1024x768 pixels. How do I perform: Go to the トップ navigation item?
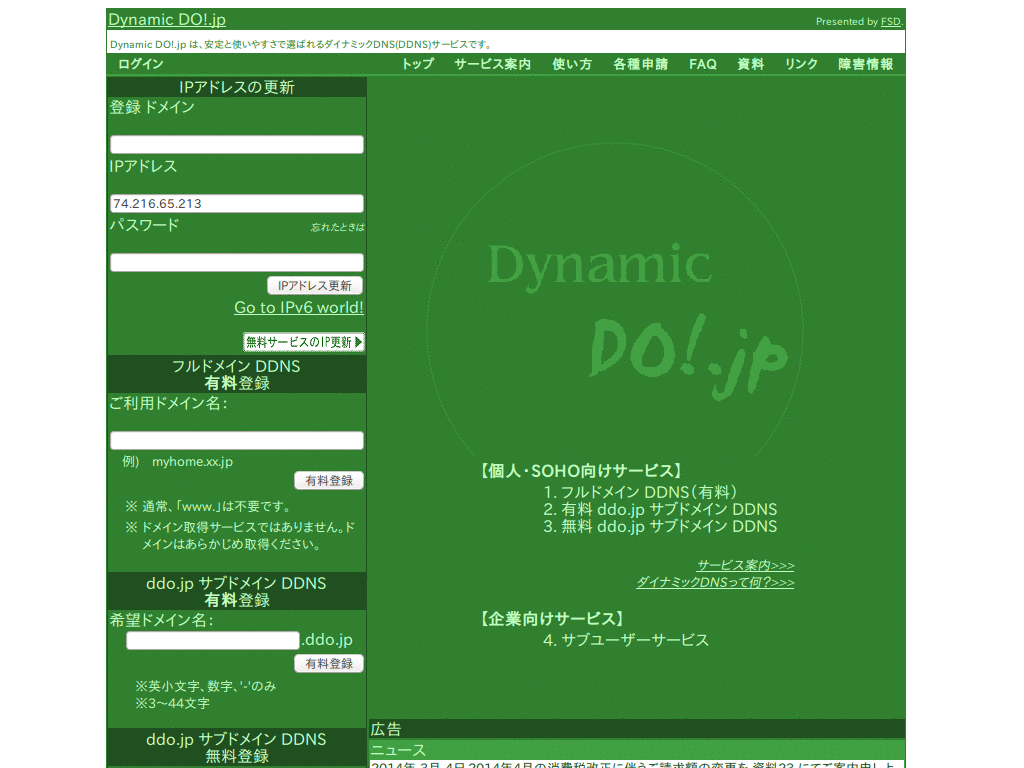tap(418, 64)
